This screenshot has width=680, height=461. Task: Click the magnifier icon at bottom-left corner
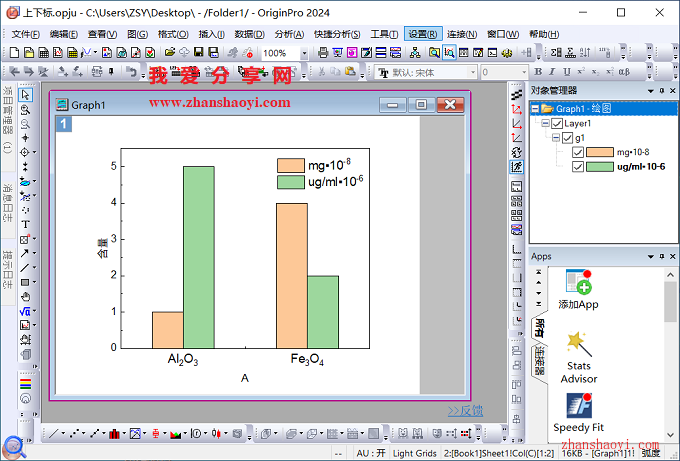pyautogui.click(x=14, y=448)
